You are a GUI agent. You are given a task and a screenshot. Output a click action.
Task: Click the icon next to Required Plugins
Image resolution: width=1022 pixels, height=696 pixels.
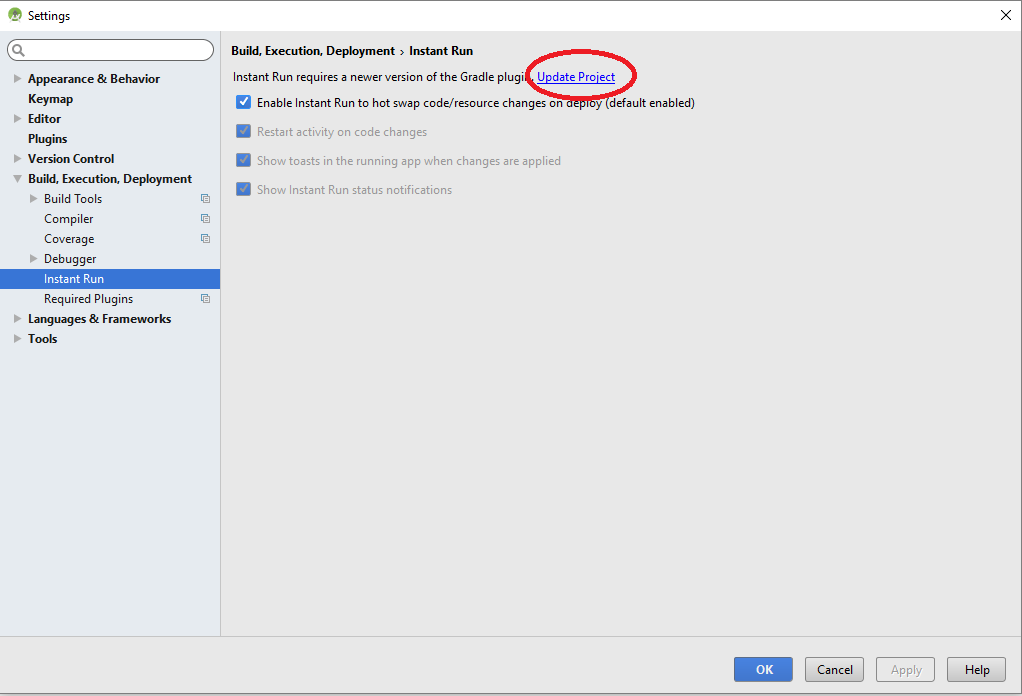point(205,298)
